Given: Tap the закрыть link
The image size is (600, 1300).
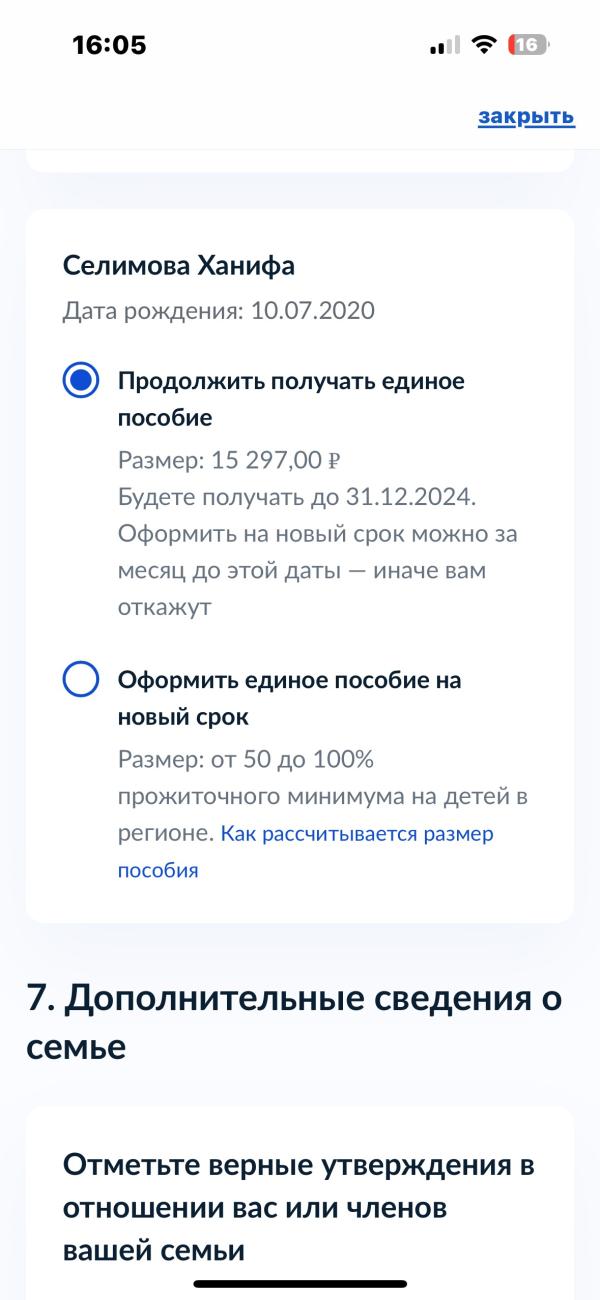Looking at the screenshot, I should point(526,117).
